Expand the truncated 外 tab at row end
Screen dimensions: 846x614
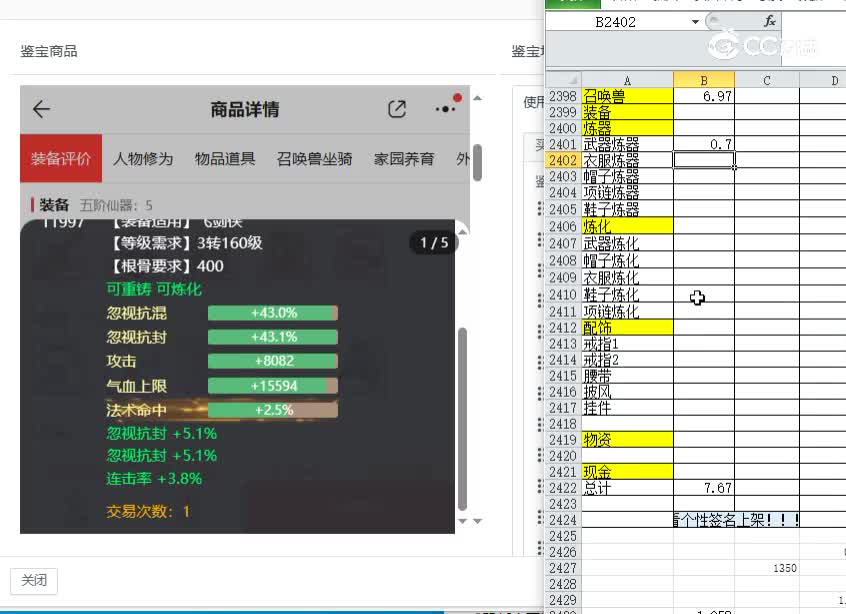(459, 158)
